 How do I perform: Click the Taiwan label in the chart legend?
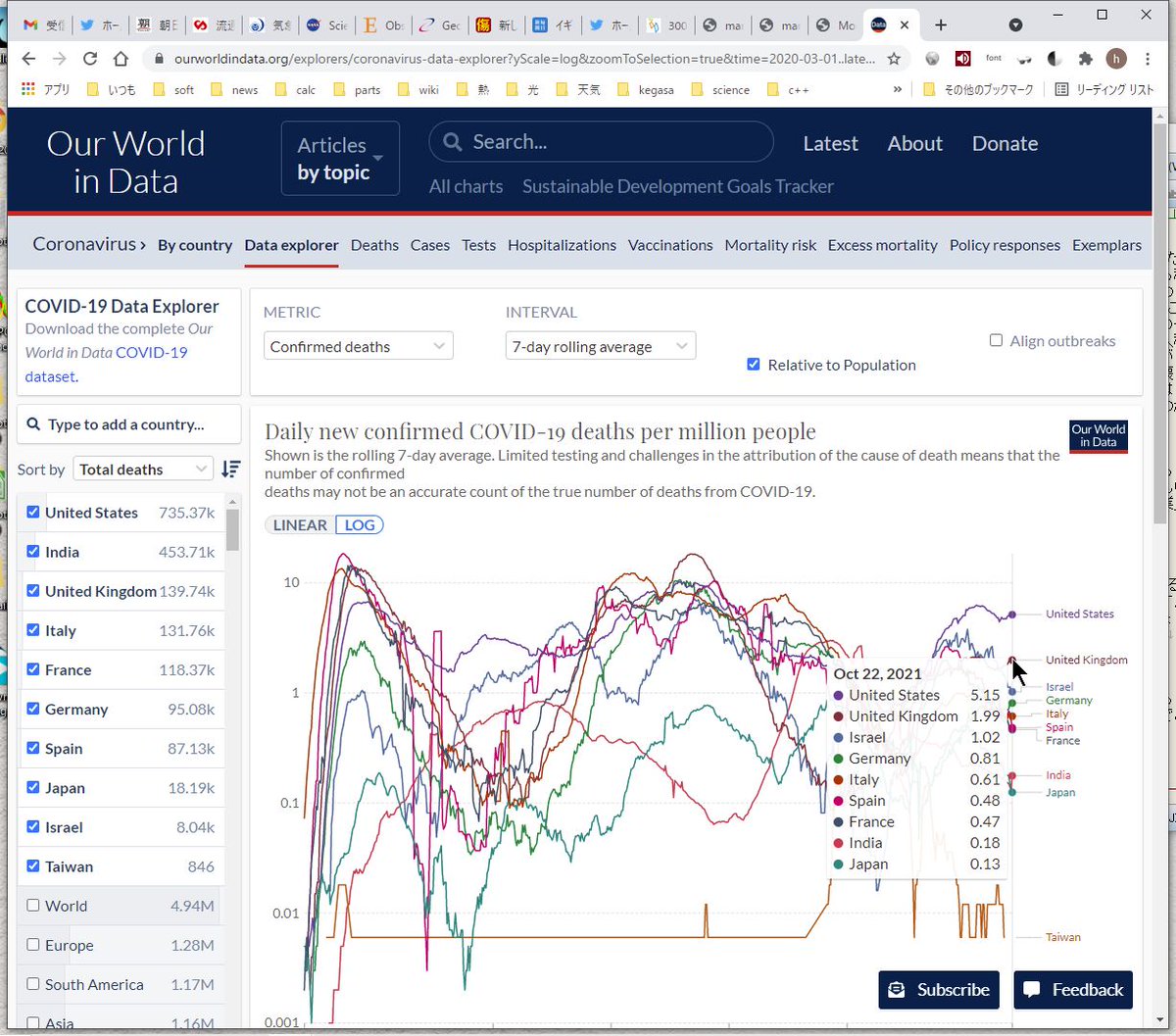tap(1063, 937)
